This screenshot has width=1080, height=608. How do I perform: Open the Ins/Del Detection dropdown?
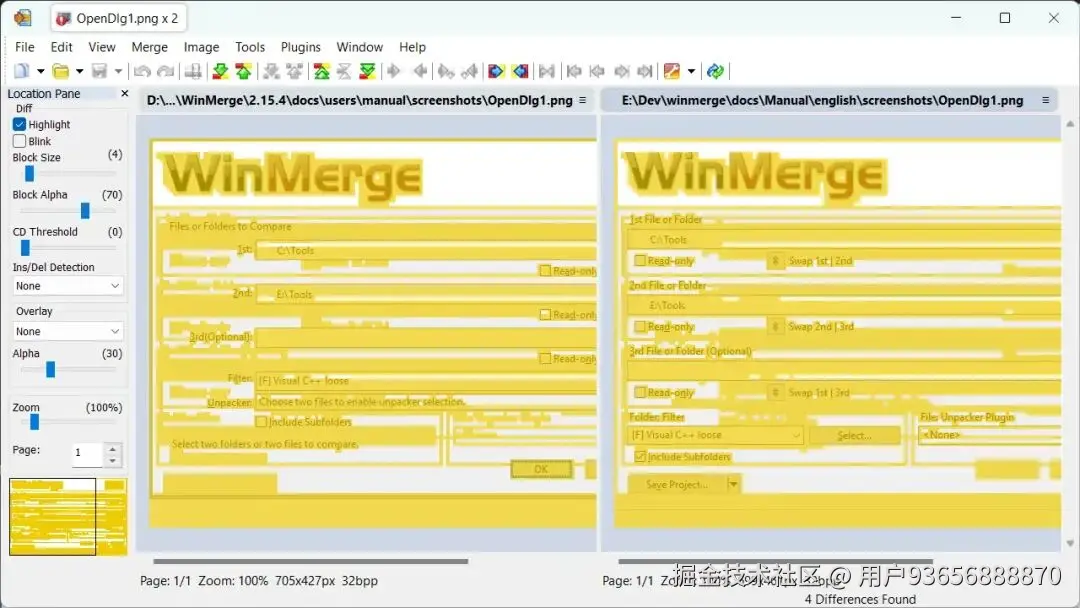tap(68, 286)
